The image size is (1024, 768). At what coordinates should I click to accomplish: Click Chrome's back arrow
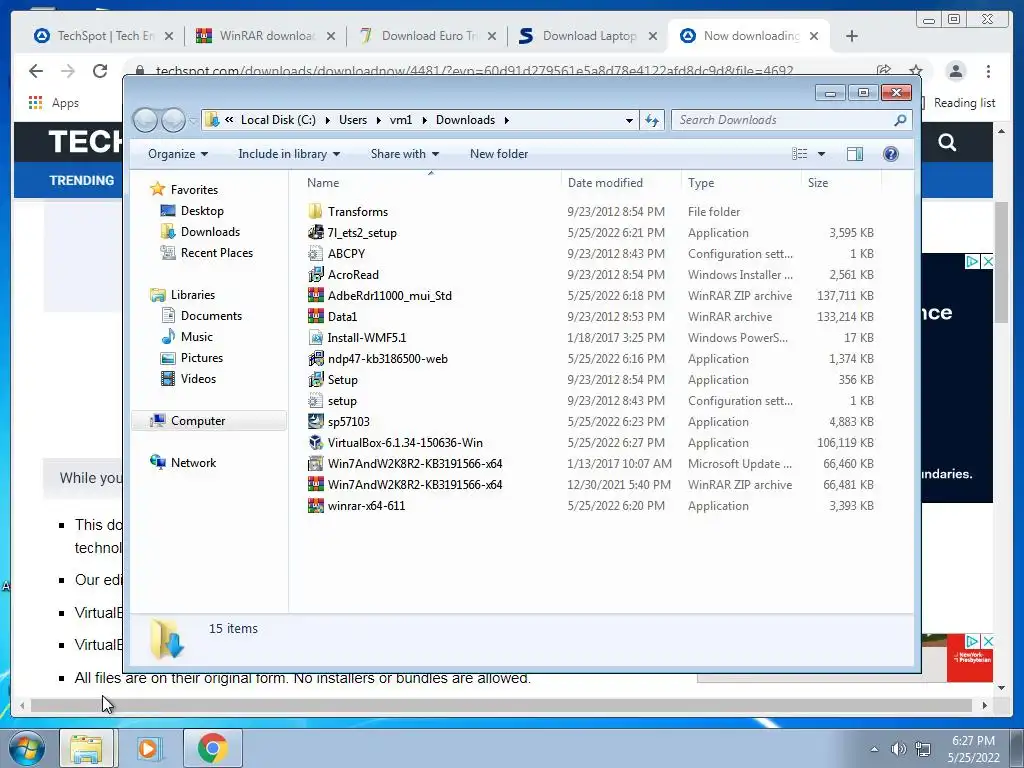(x=36, y=71)
